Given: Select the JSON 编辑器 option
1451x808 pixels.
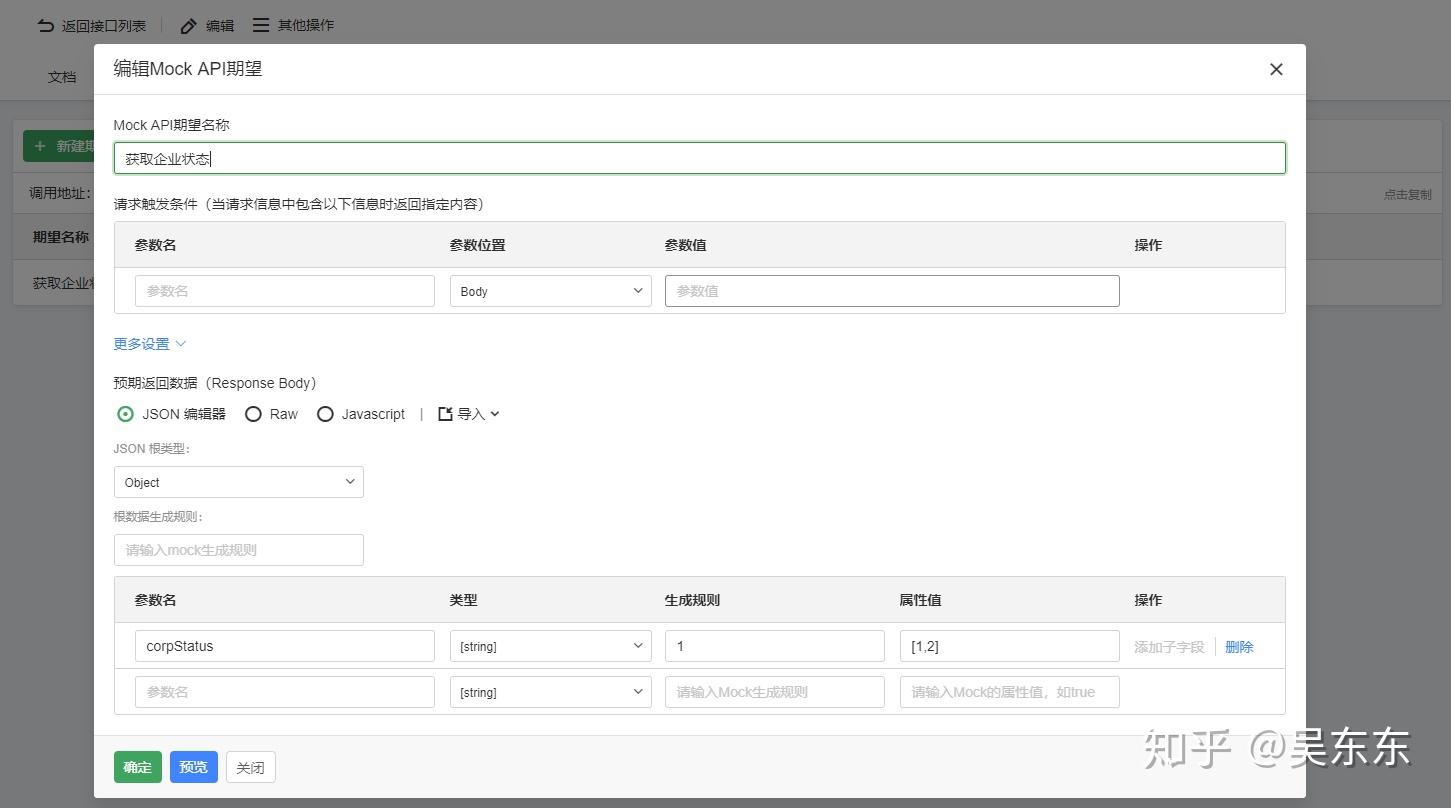Looking at the screenshot, I should [x=125, y=413].
